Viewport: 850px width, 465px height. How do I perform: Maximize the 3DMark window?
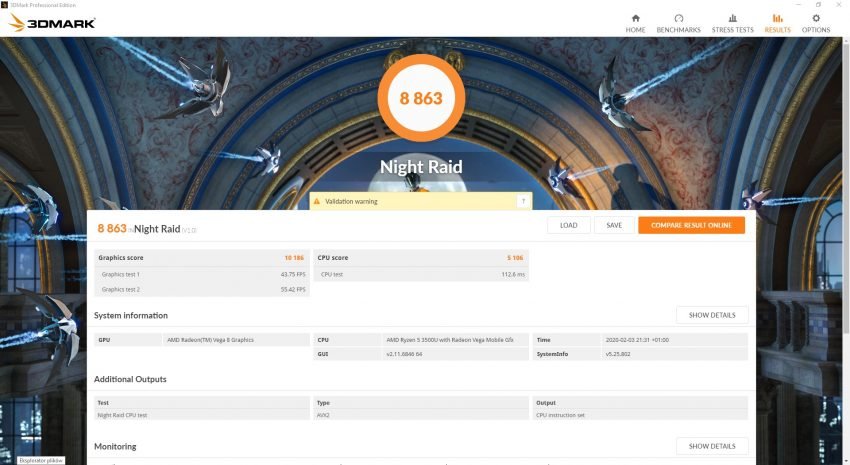coord(818,4)
